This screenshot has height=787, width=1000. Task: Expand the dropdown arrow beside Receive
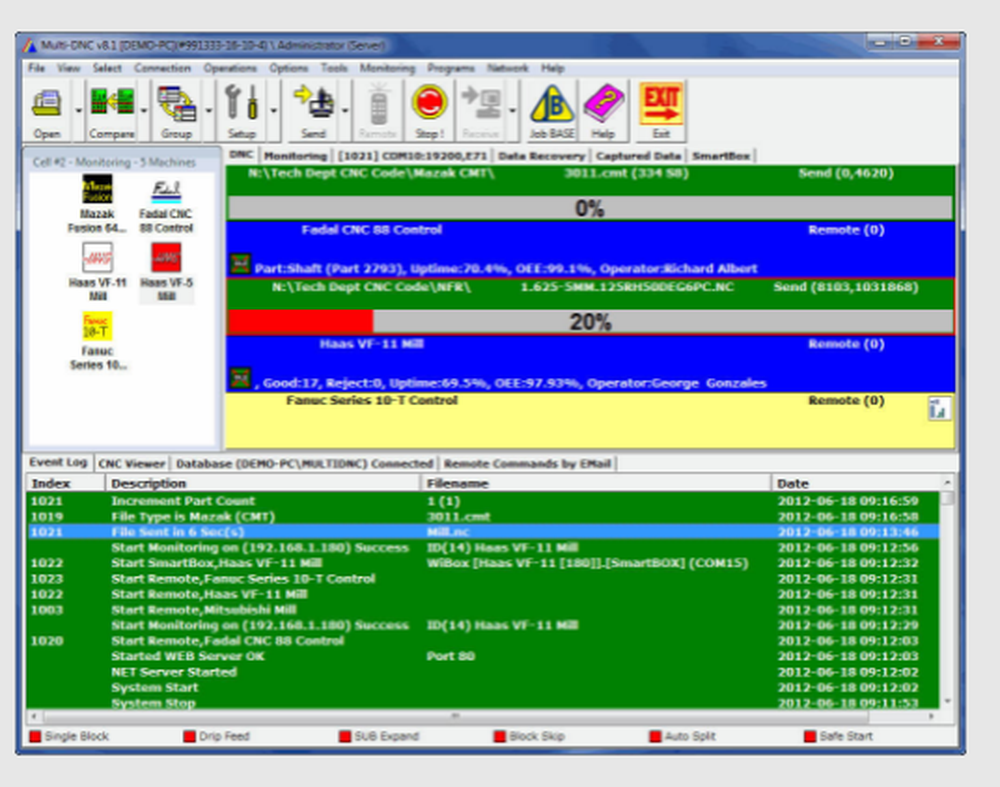(512, 111)
